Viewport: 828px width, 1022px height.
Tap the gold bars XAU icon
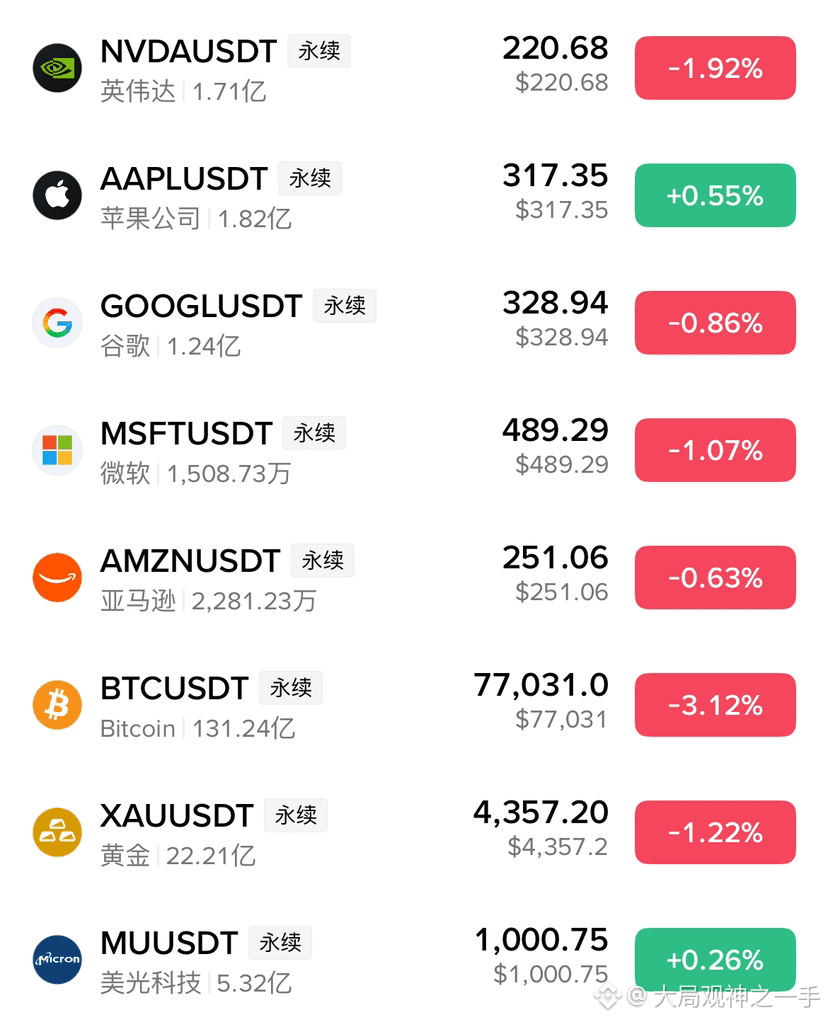pos(57,832)
